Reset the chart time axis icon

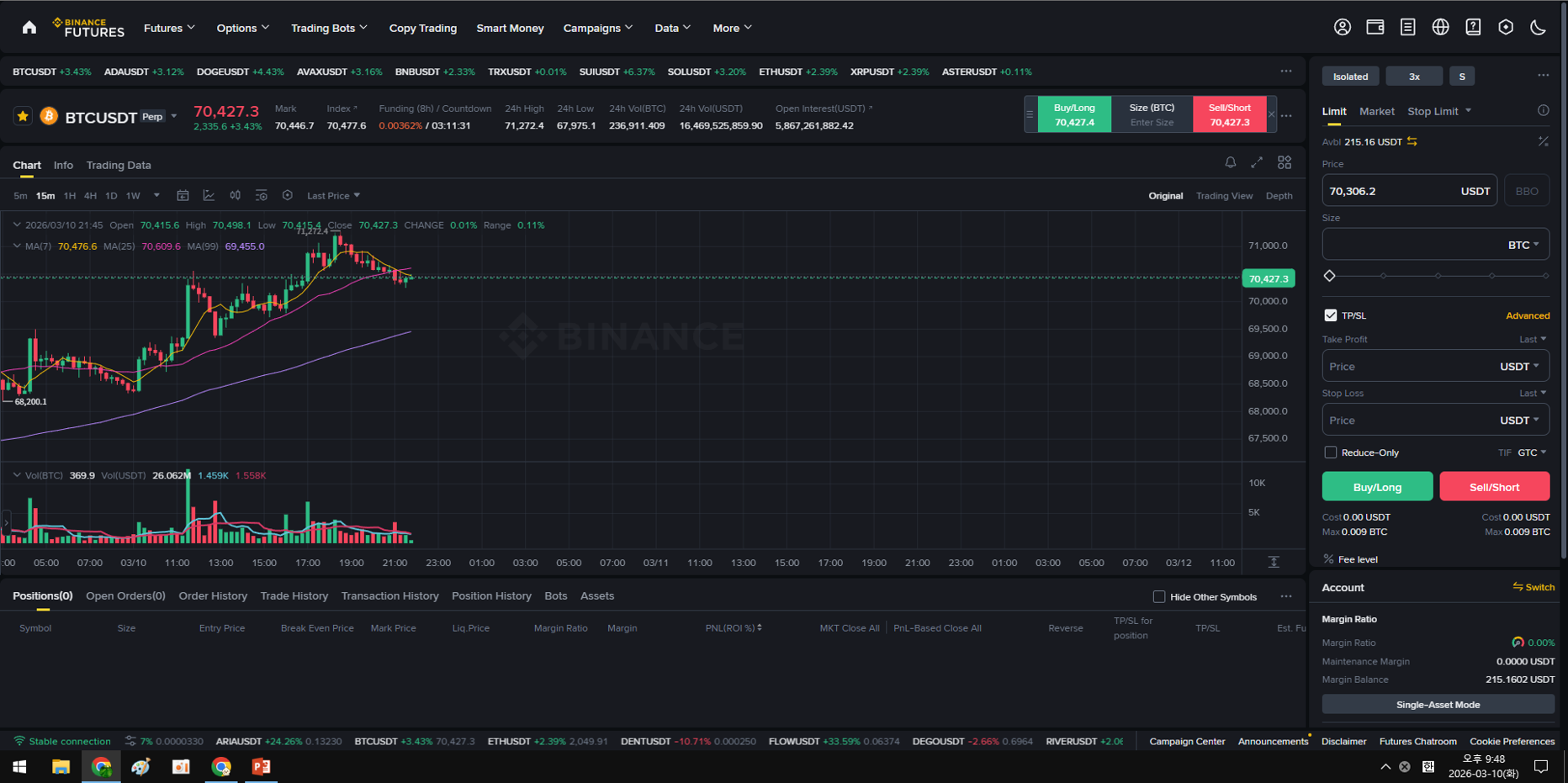pyautogui.click(x=1274, y=562)
